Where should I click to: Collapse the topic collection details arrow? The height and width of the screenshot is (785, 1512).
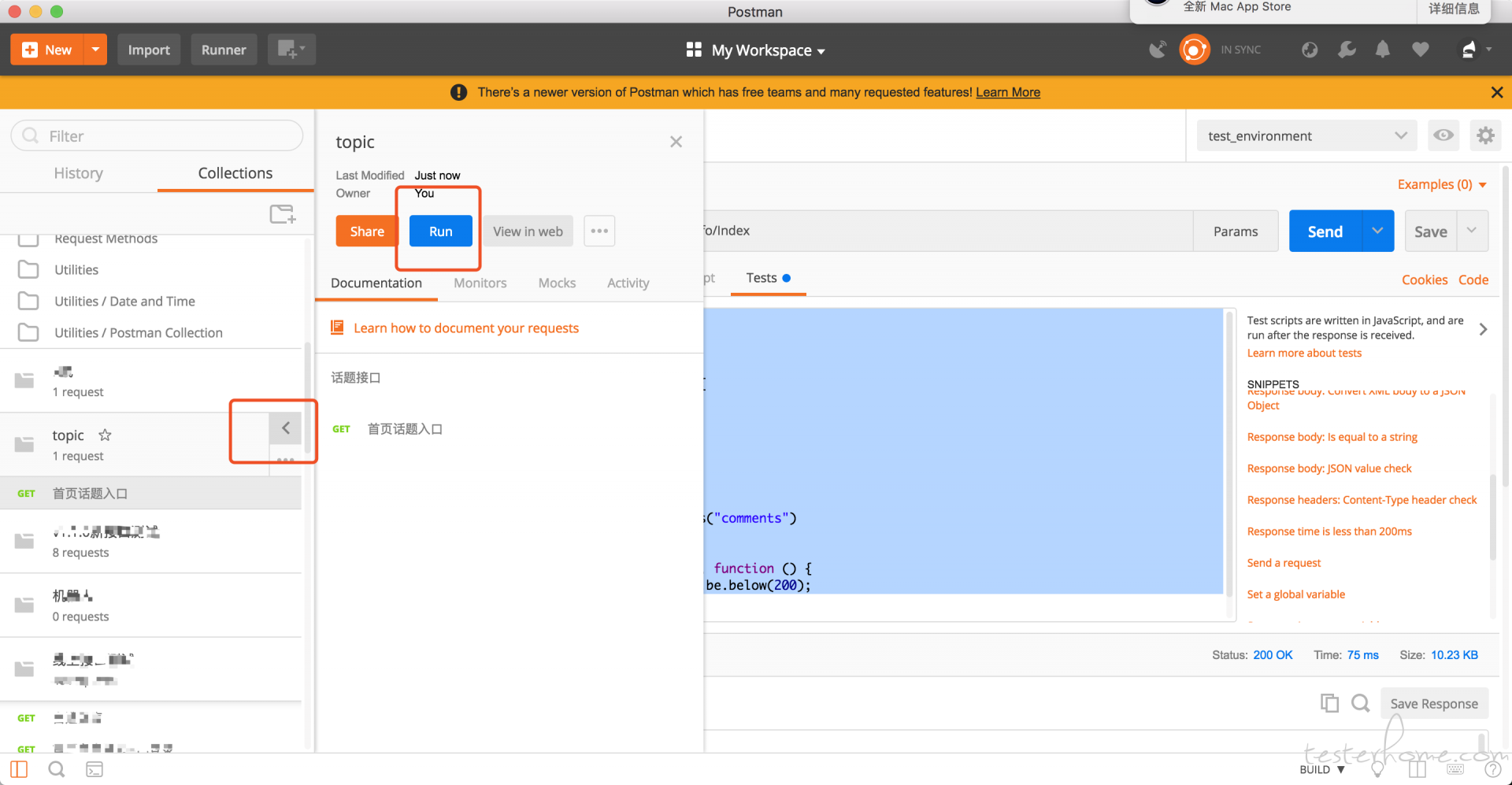285,428
